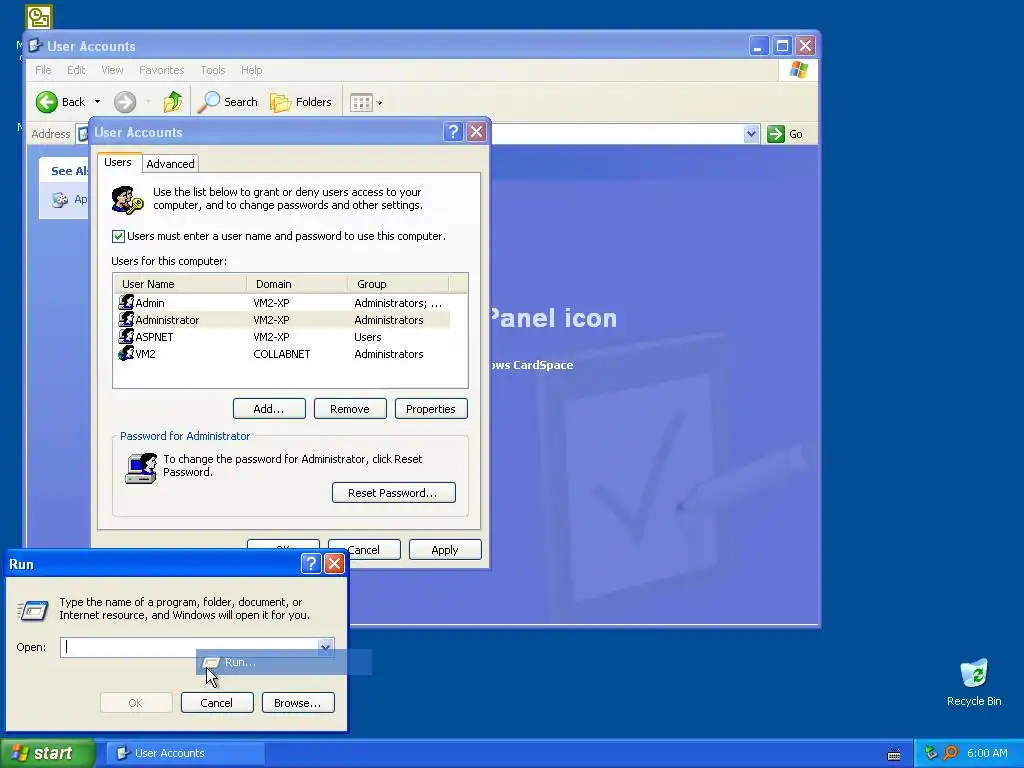Click the orange magnifier tray icon
Image resolution: width=1024 pixels, height=768 pixels.
950,753
